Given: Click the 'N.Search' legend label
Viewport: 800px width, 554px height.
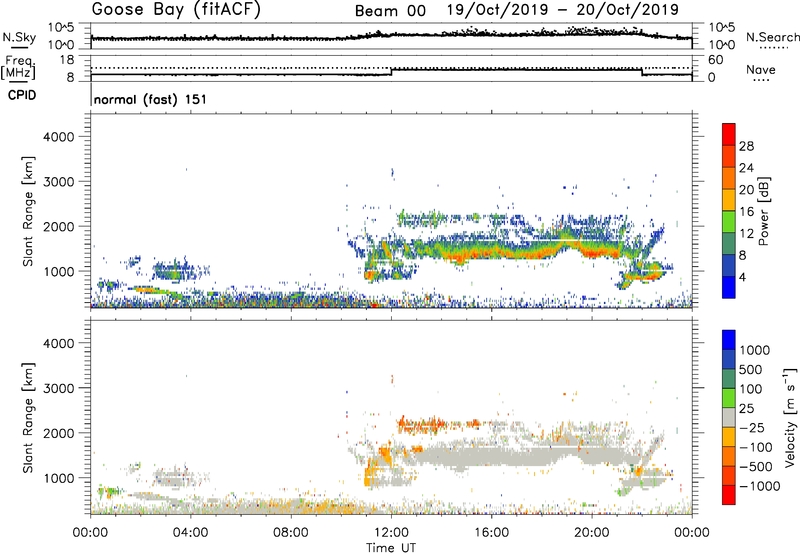Looking at the screenshot, I should coord(772,37).
